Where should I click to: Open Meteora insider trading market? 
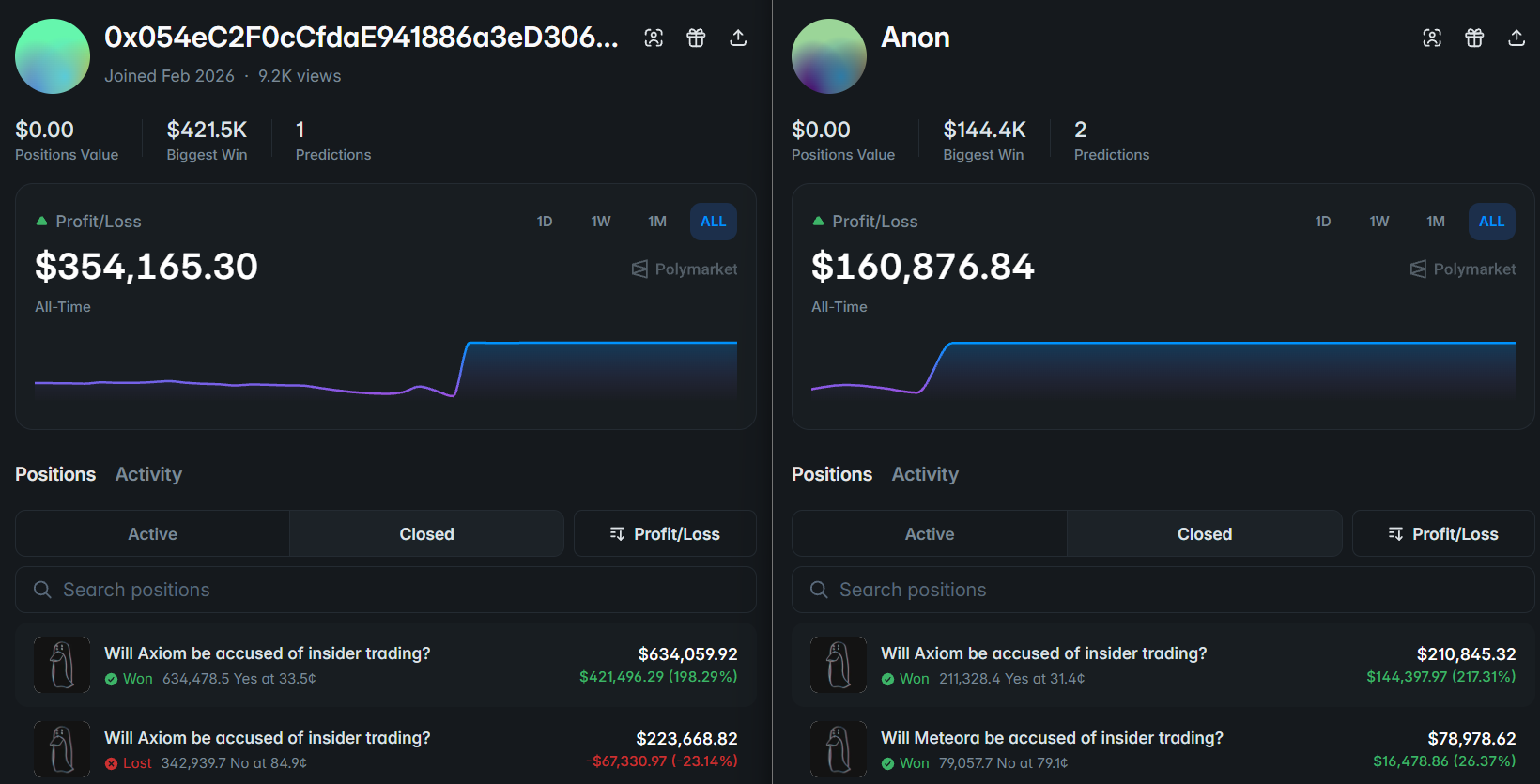[x=1052, y=738]
